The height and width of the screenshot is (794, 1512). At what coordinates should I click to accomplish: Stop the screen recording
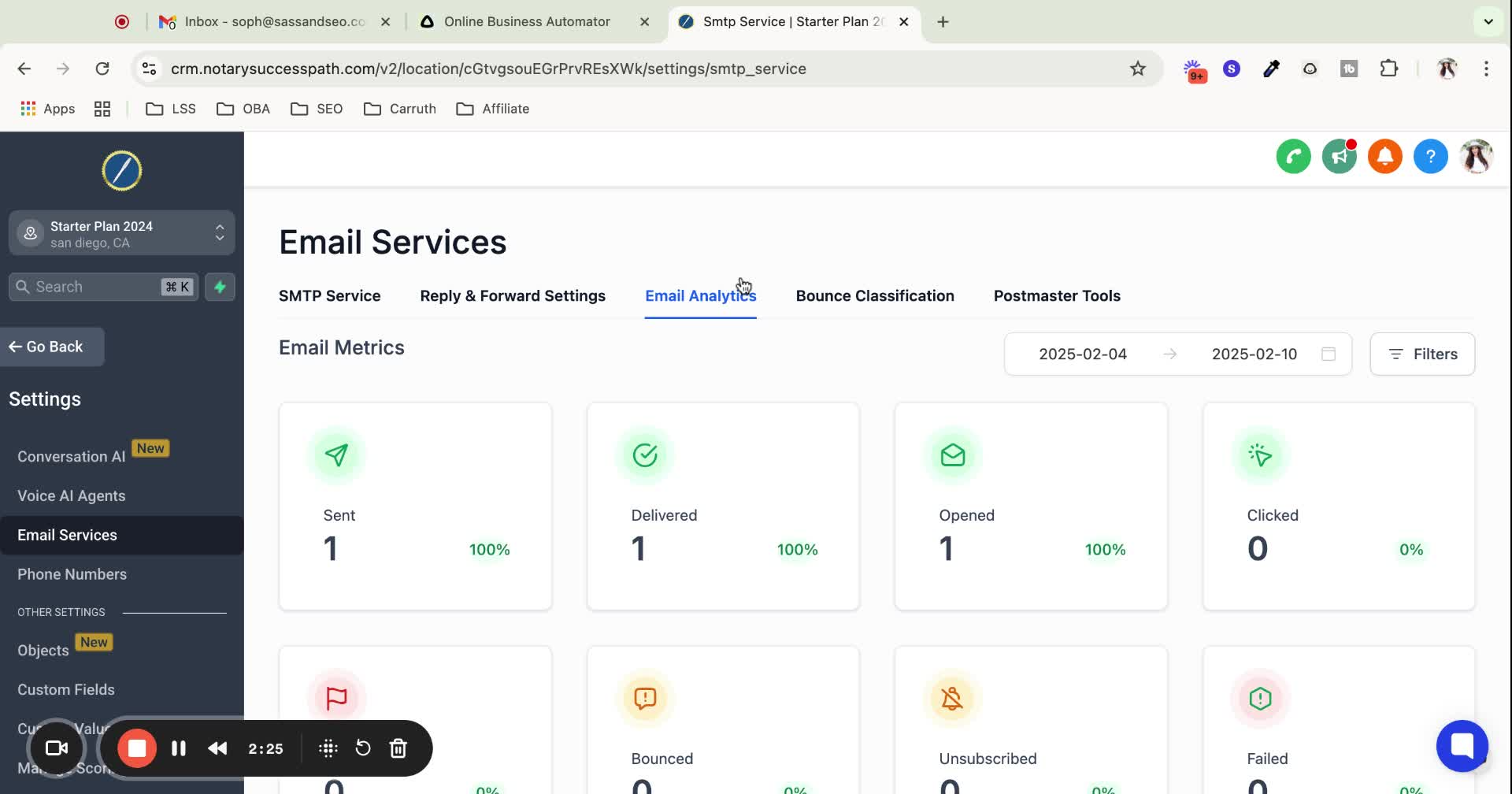tap(137, 748)
